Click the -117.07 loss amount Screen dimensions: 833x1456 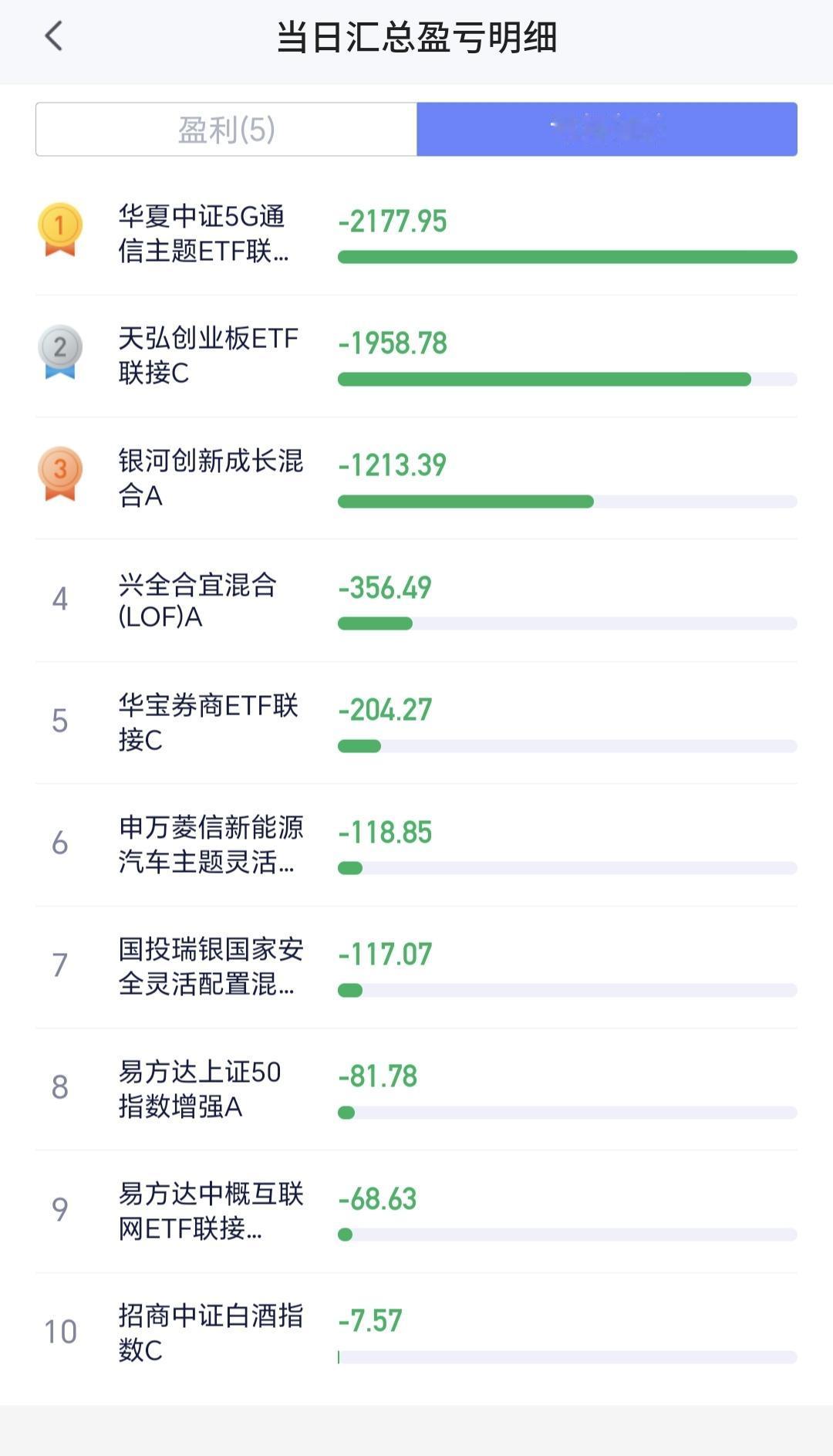(x=385, y=954)
